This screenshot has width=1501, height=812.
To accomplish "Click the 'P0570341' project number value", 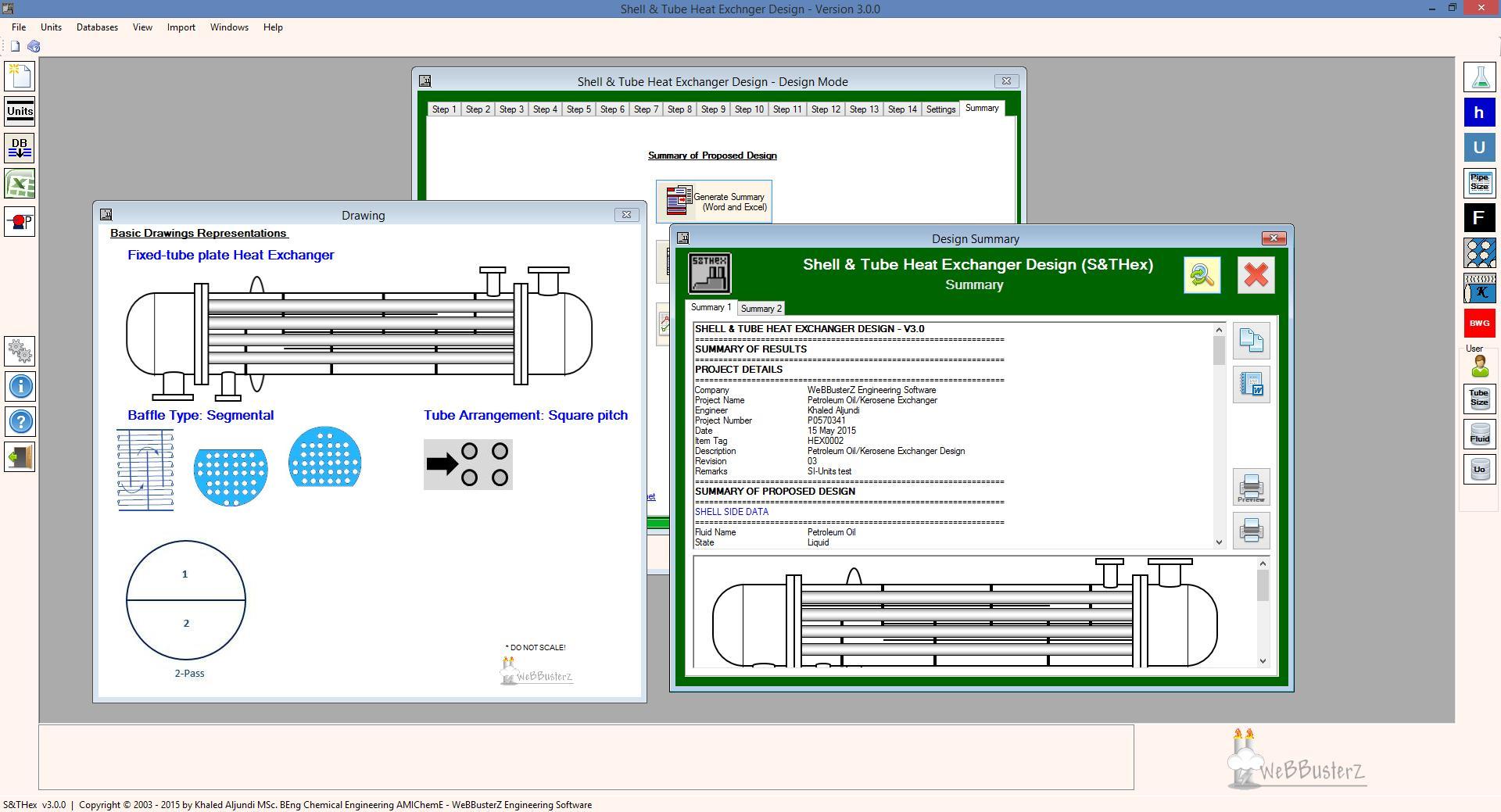I will (826, 420).
